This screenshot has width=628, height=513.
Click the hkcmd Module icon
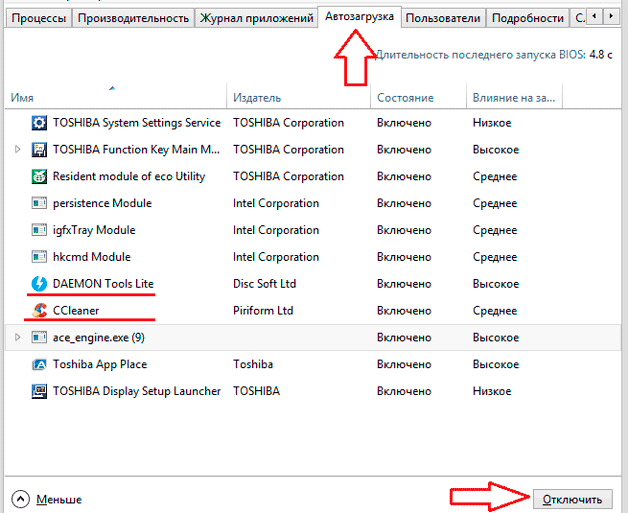pos(39,257)
